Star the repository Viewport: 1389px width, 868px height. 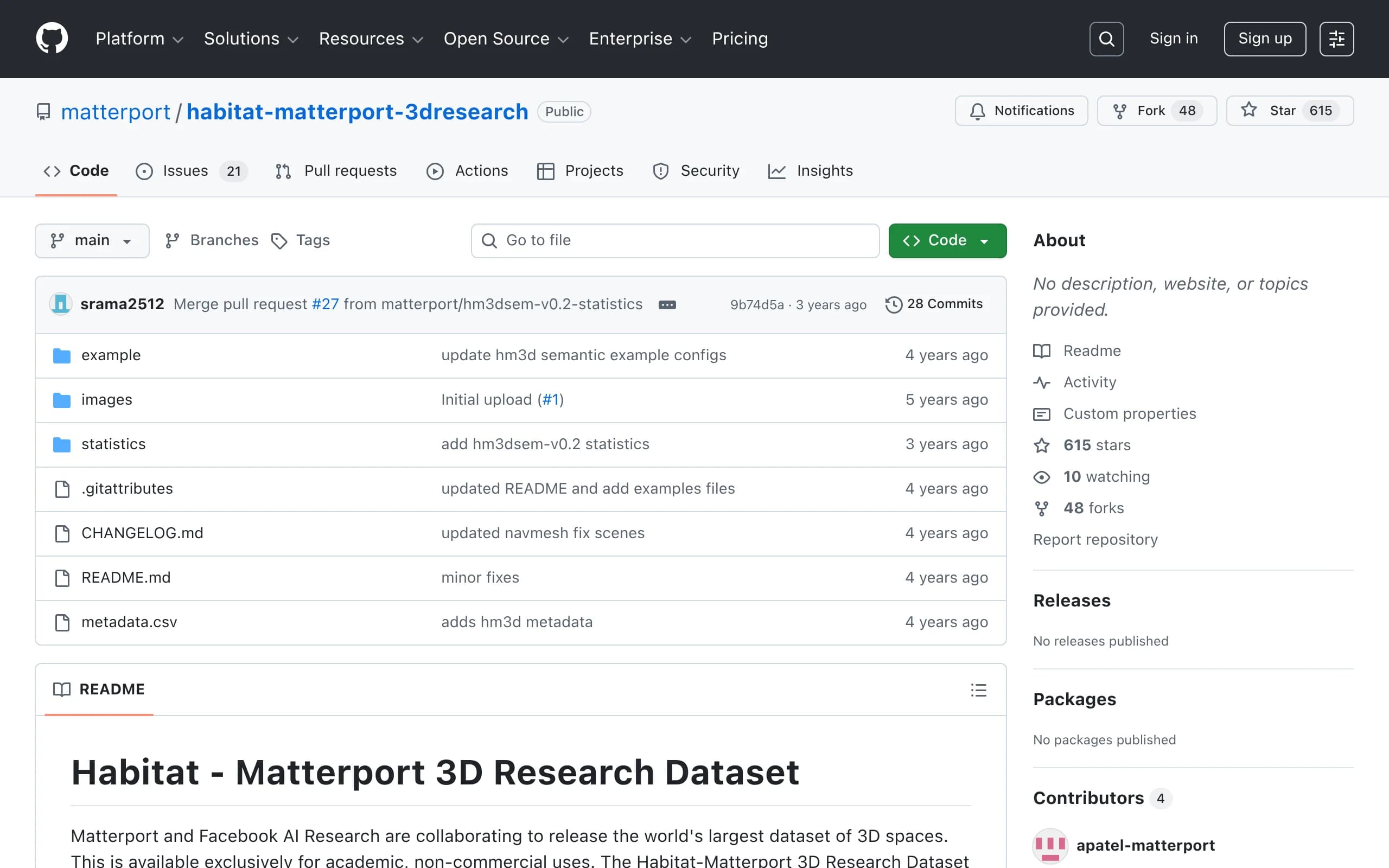coord(1289,111)
